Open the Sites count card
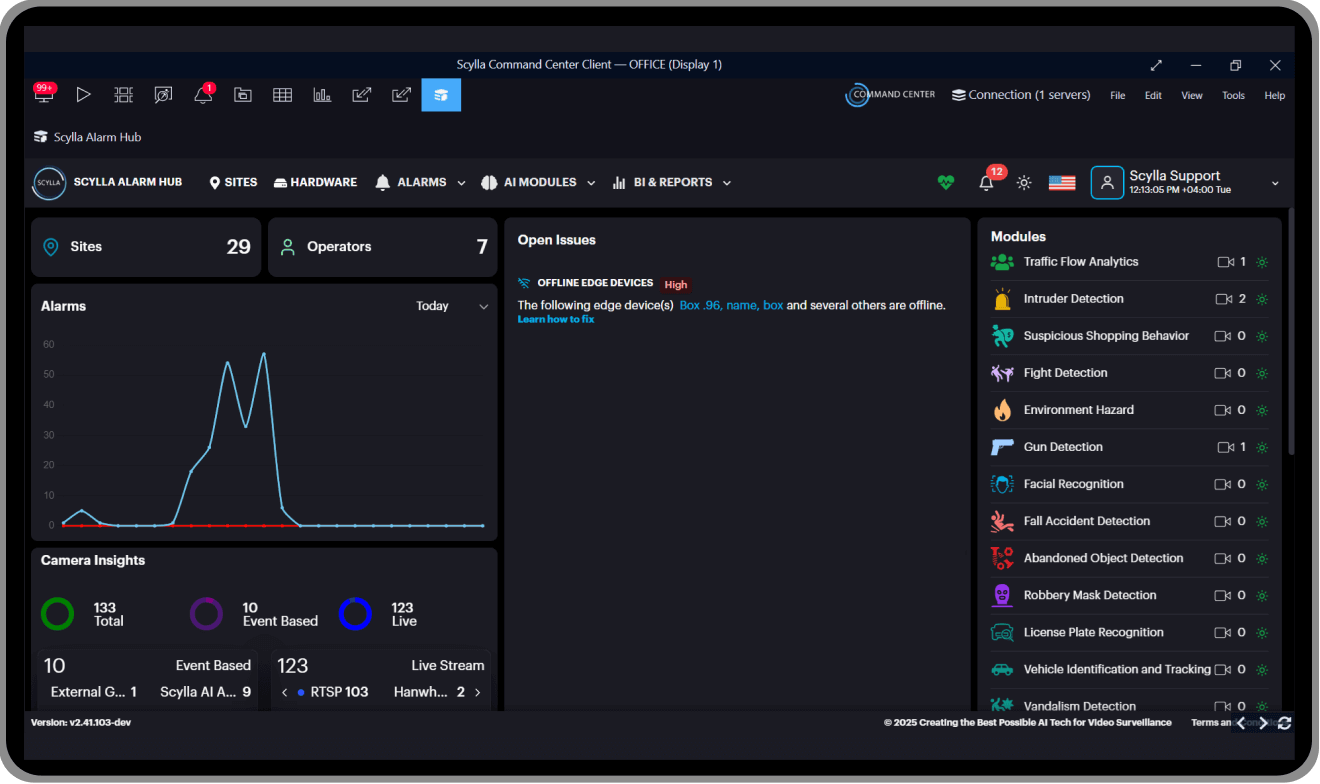1320x784 pixels. [146, 247]
